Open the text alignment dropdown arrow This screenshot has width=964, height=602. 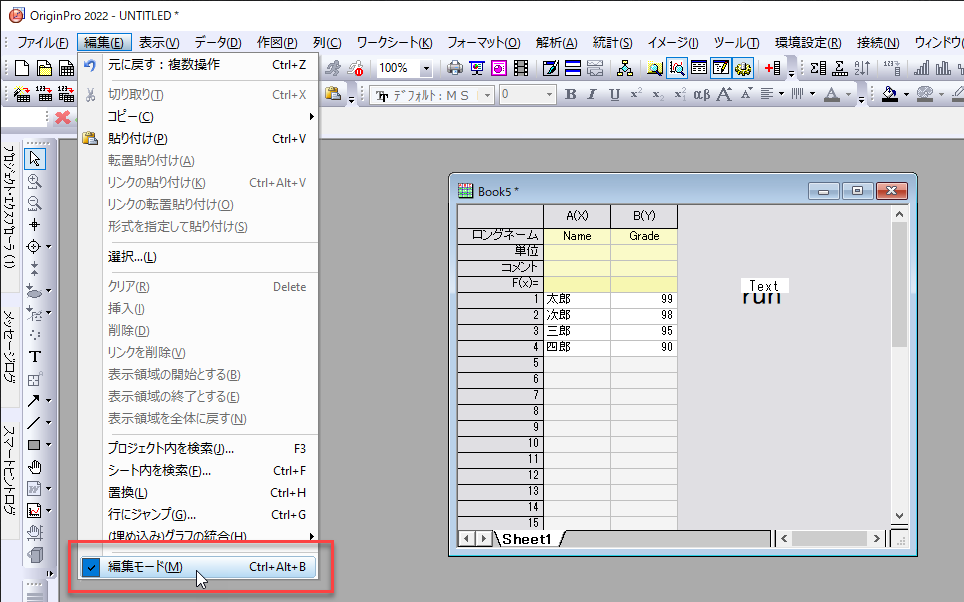pos(781,94)
